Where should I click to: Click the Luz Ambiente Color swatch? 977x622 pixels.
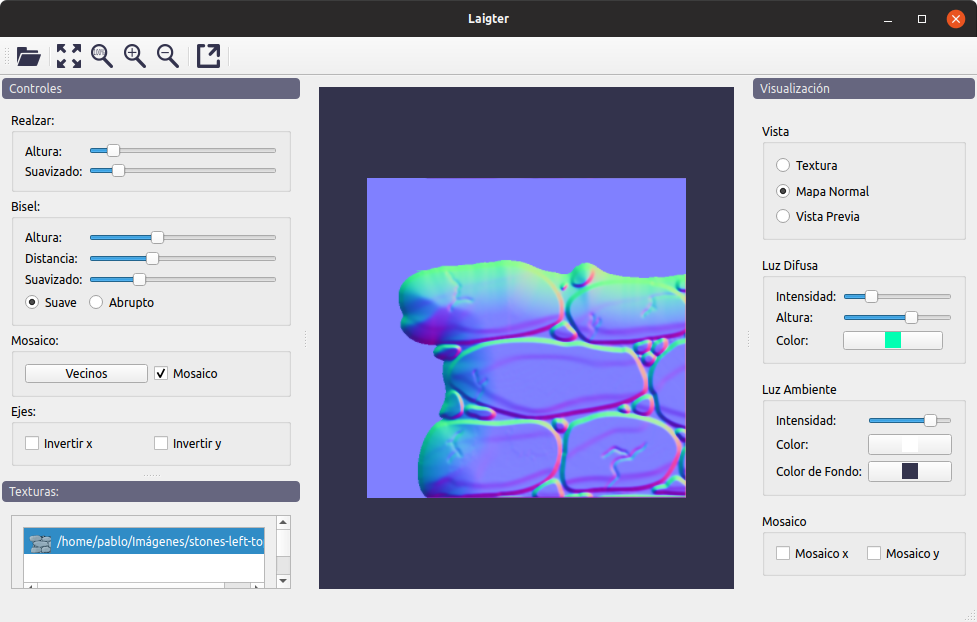point(910,444)
